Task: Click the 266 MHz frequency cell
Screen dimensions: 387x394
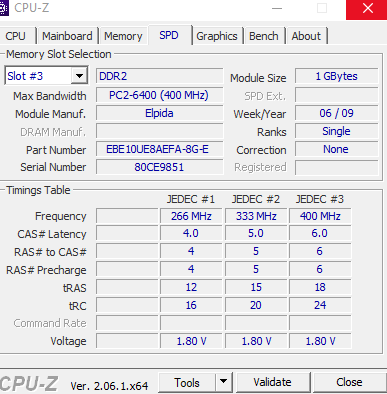Action: [191, 216]
